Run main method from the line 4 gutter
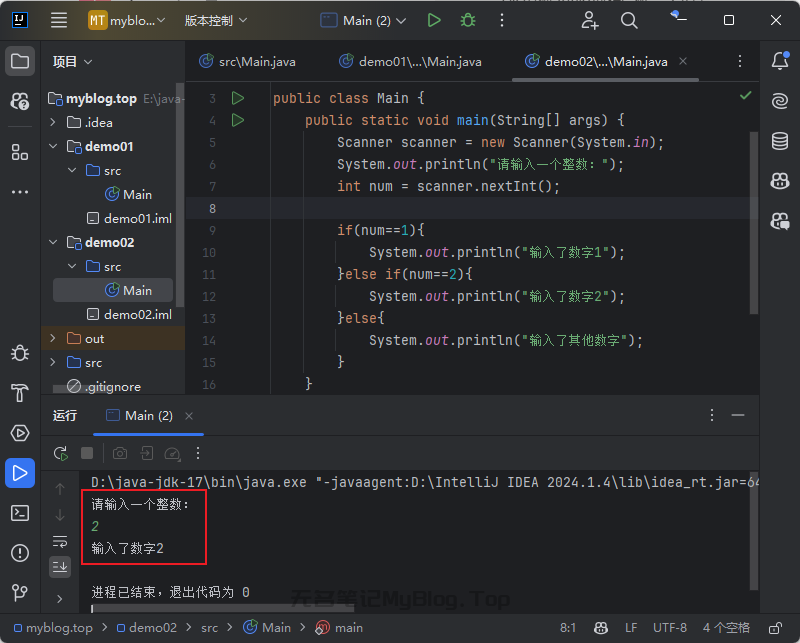The image size is (800, 643). tap(238, 120)
